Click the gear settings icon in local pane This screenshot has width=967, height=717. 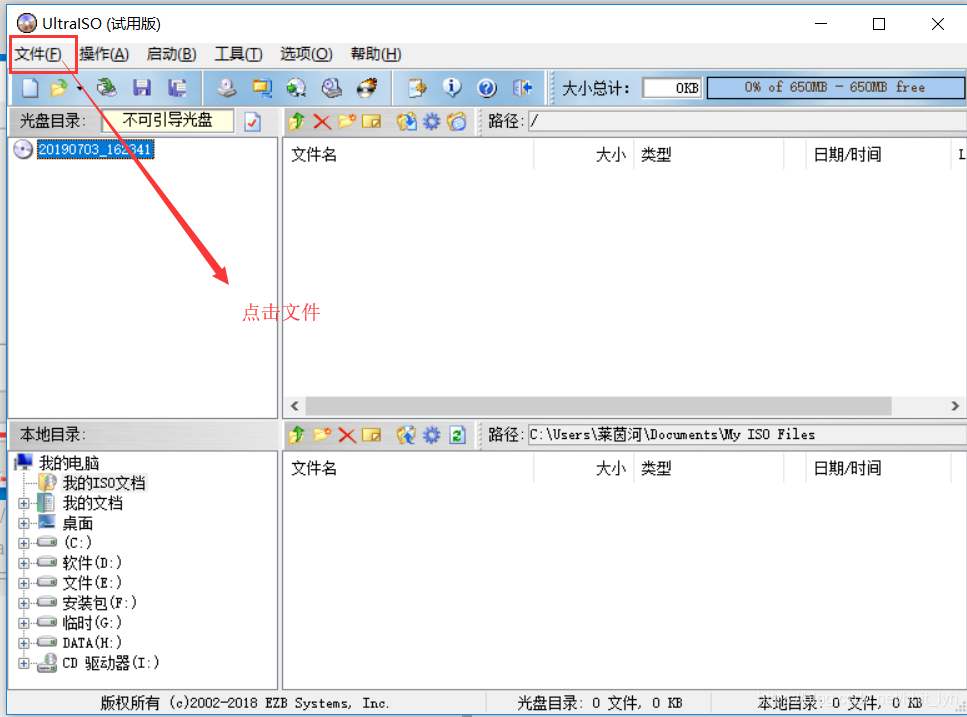pyautogui.click(x=432, y=435)
